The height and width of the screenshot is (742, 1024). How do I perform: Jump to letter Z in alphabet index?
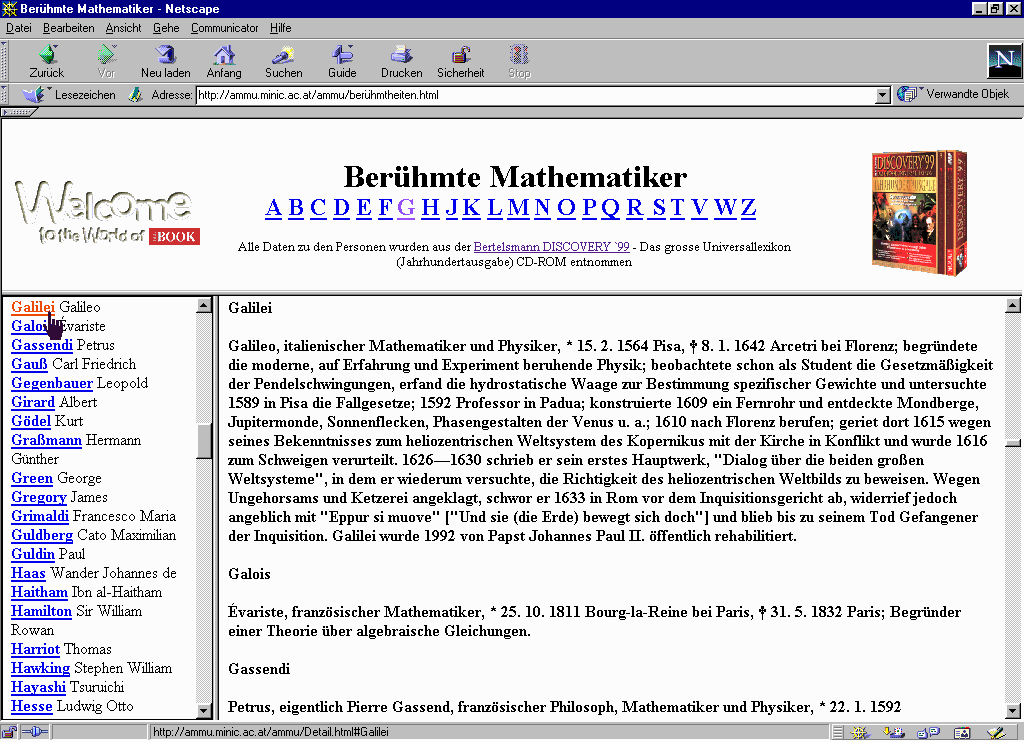[x=748, y=208]
